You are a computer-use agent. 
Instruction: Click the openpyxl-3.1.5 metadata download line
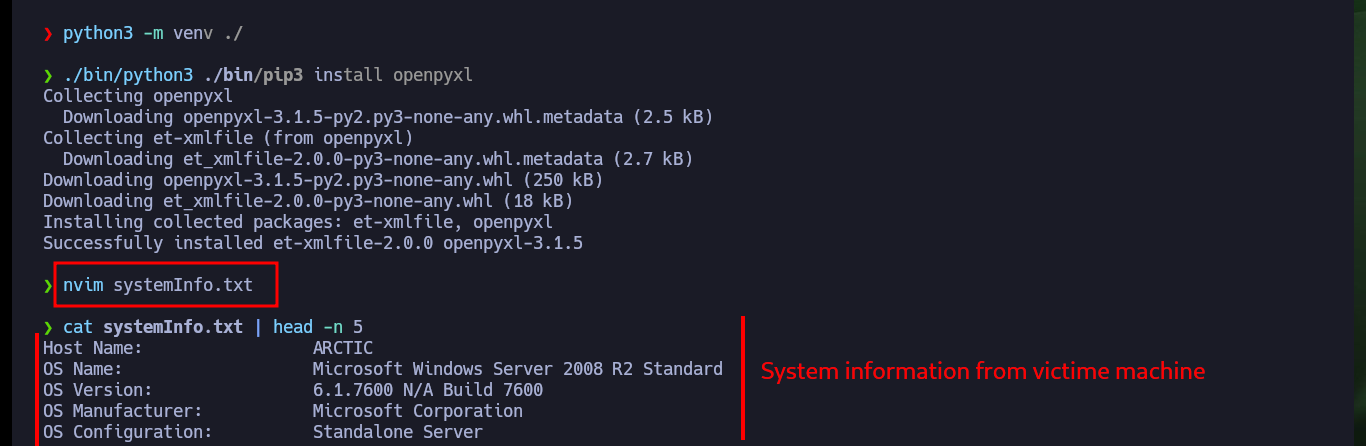point(388,117)
